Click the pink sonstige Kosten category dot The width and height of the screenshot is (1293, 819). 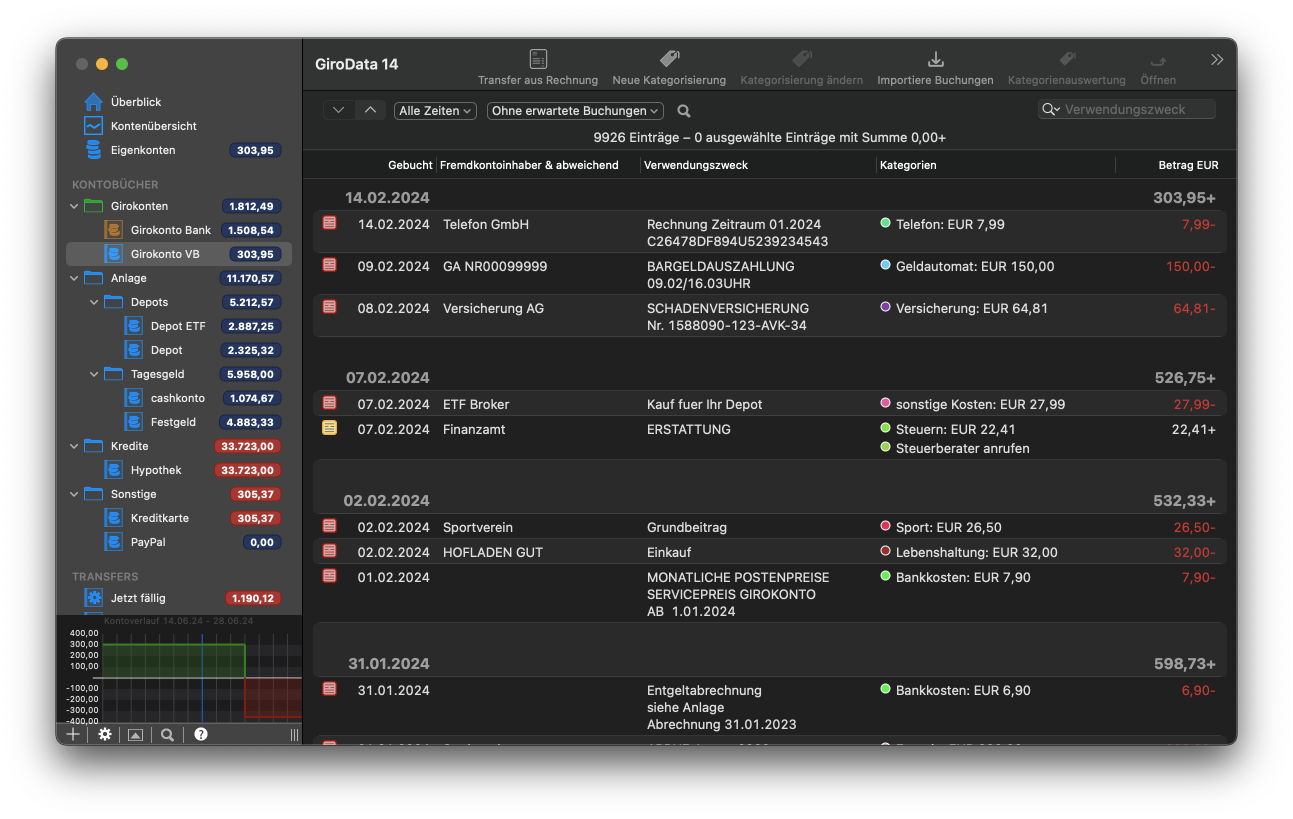tap(885, 403)
